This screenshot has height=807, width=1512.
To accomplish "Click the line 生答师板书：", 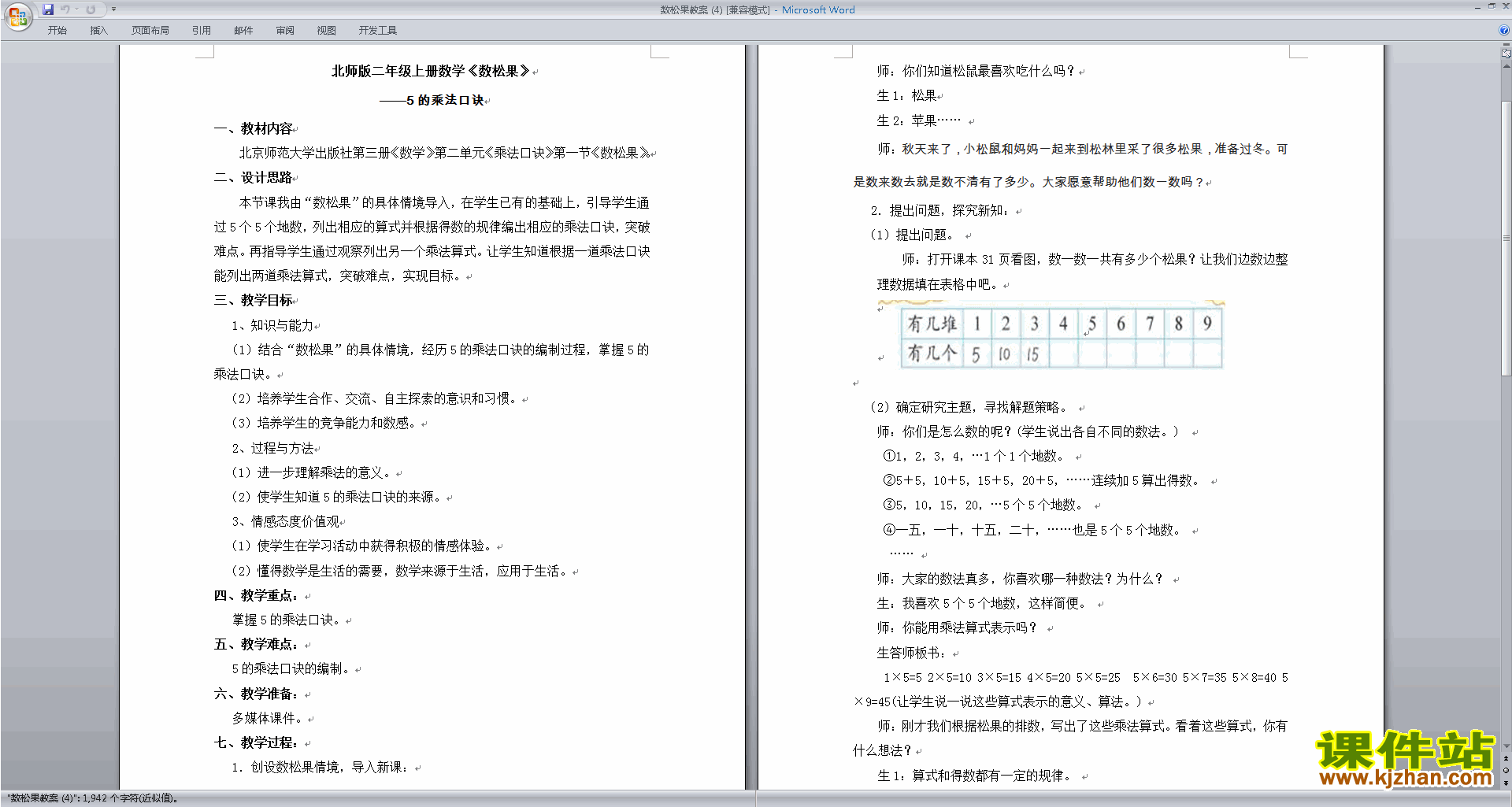I will [x=911, y=653].
